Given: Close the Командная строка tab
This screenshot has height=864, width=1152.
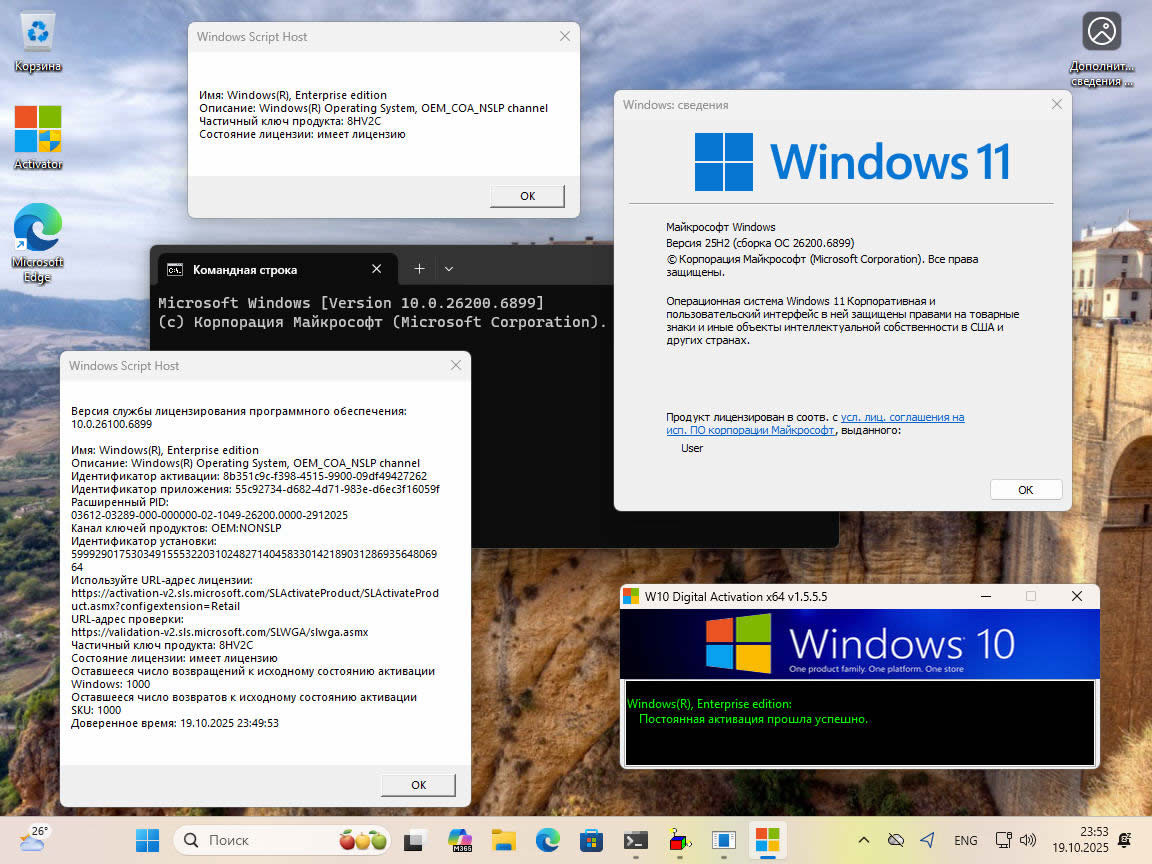Looking at the screenshot, I should [x=376, y=269].
